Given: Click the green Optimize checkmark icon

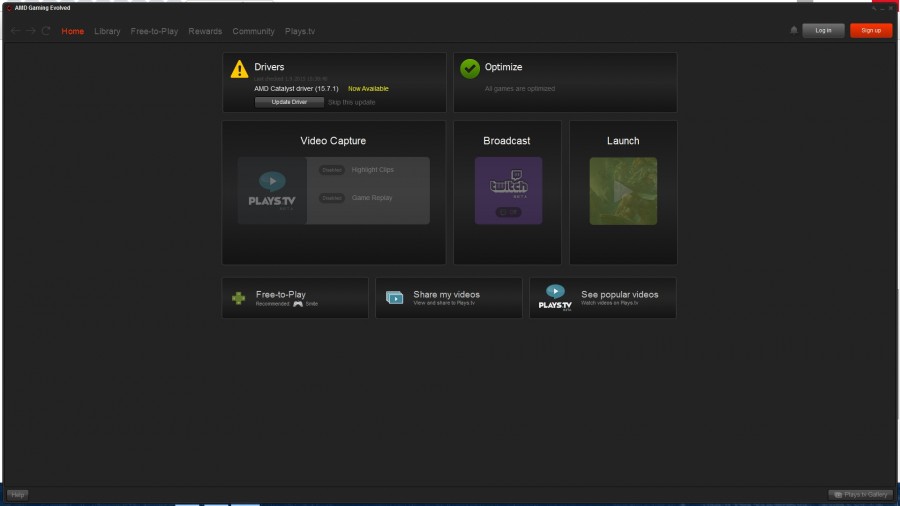Looking at the screenshot, I should coord(469,68).
